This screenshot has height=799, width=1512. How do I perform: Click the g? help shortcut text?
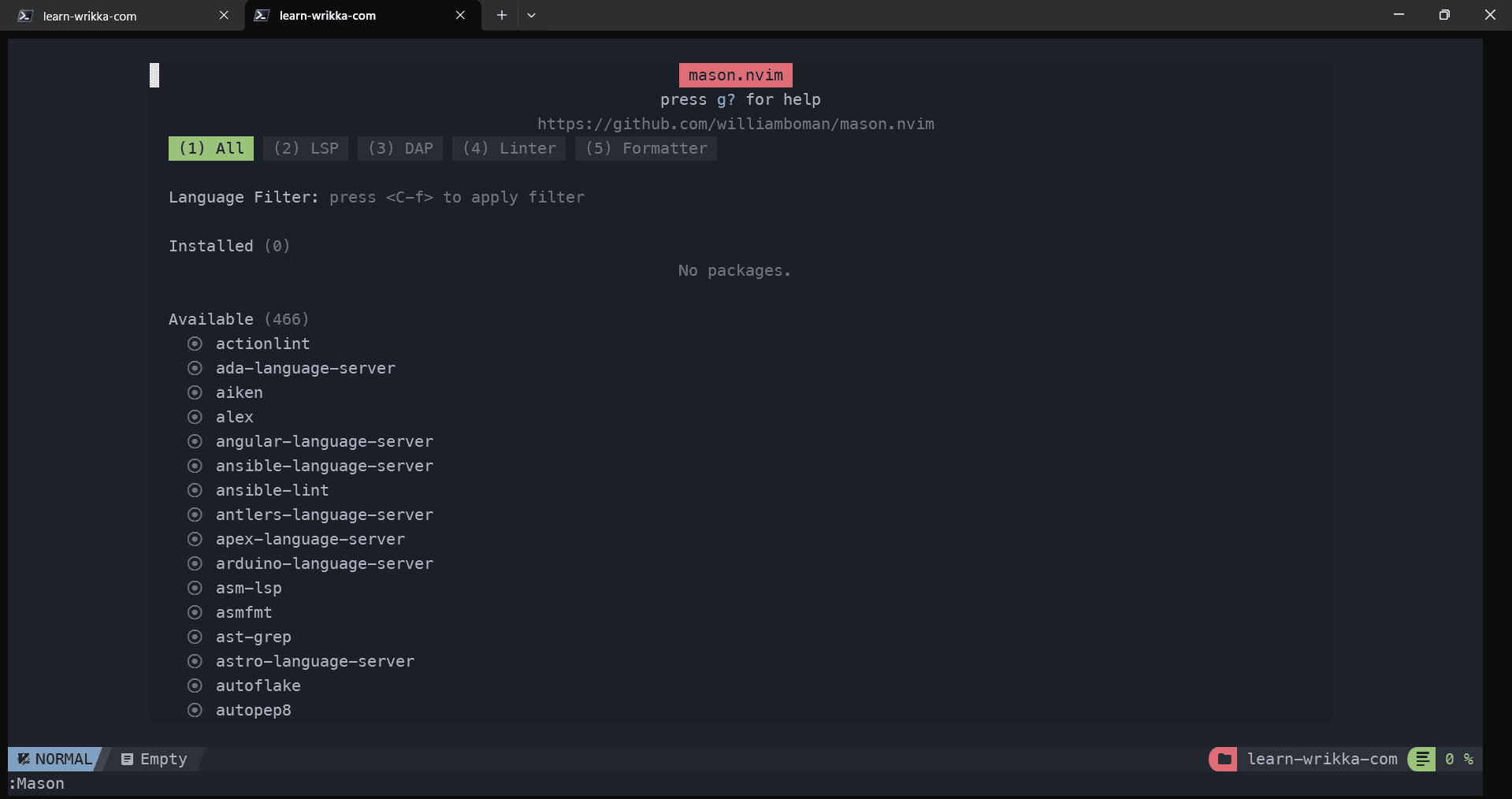click(726, 99)
